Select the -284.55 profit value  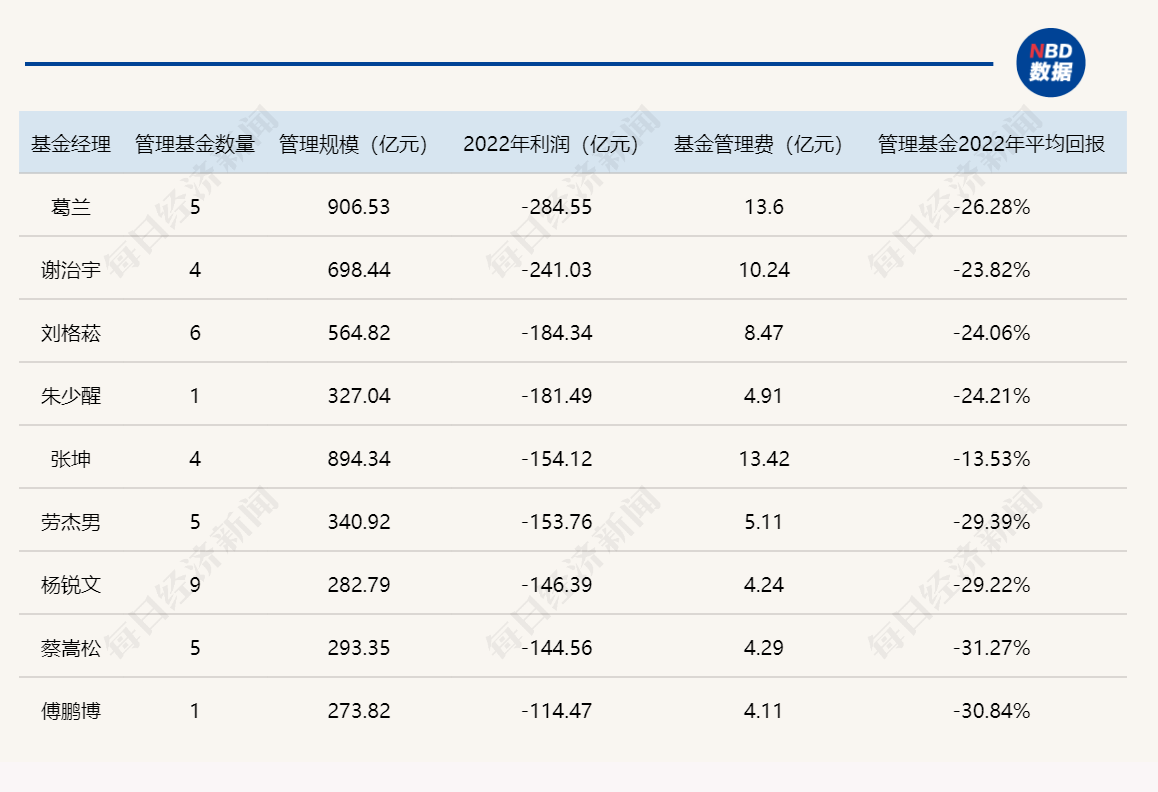pyautogui.click(x=557, y=207)
